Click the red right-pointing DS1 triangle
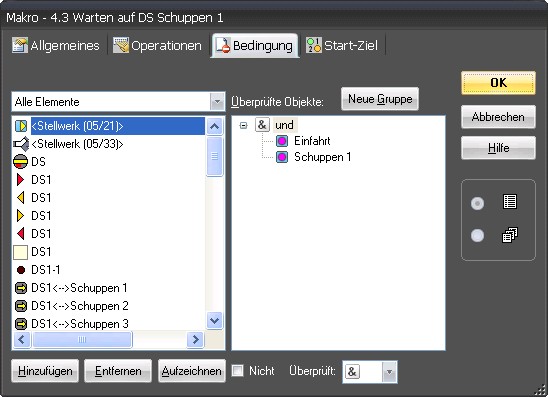 pos(21,180)
